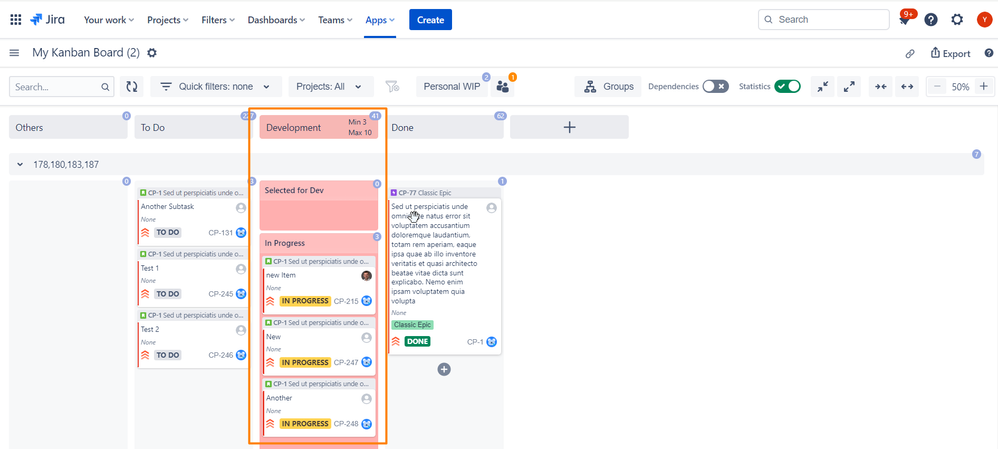Click the widen columns icon
Viewport: 998px width, 449px height.
pos(907,87)
